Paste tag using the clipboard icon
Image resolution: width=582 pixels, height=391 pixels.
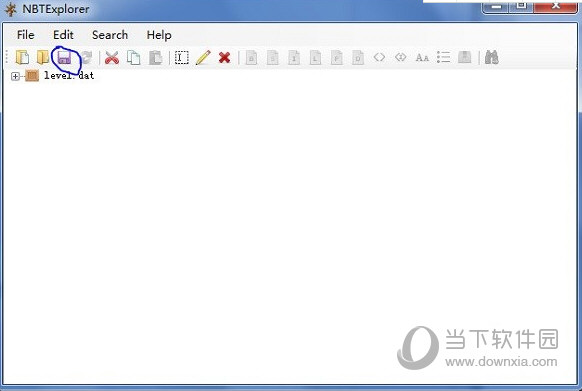tap(156, 58)
